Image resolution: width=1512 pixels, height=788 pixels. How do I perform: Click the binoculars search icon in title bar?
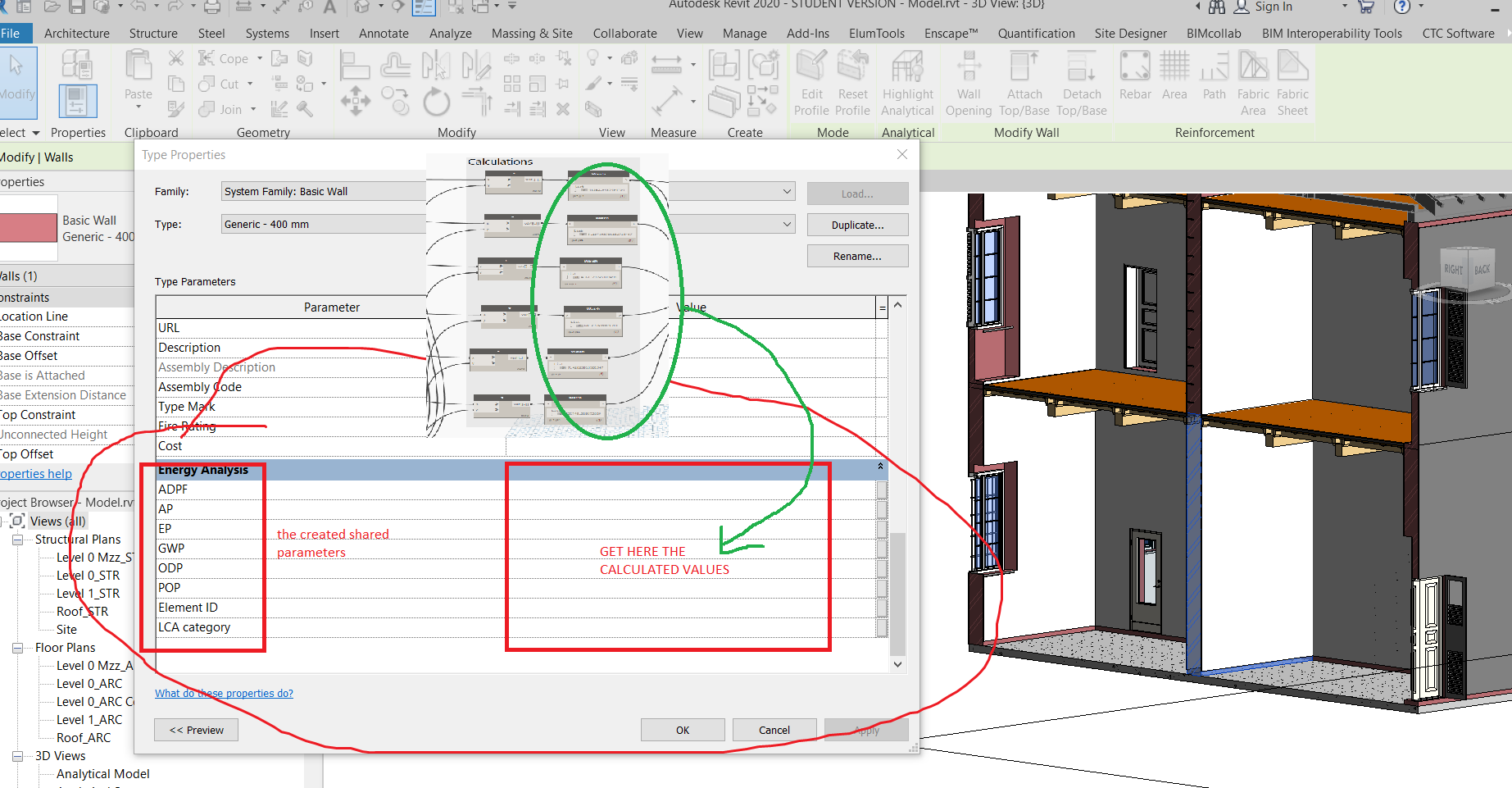[x=1217, y=7]
